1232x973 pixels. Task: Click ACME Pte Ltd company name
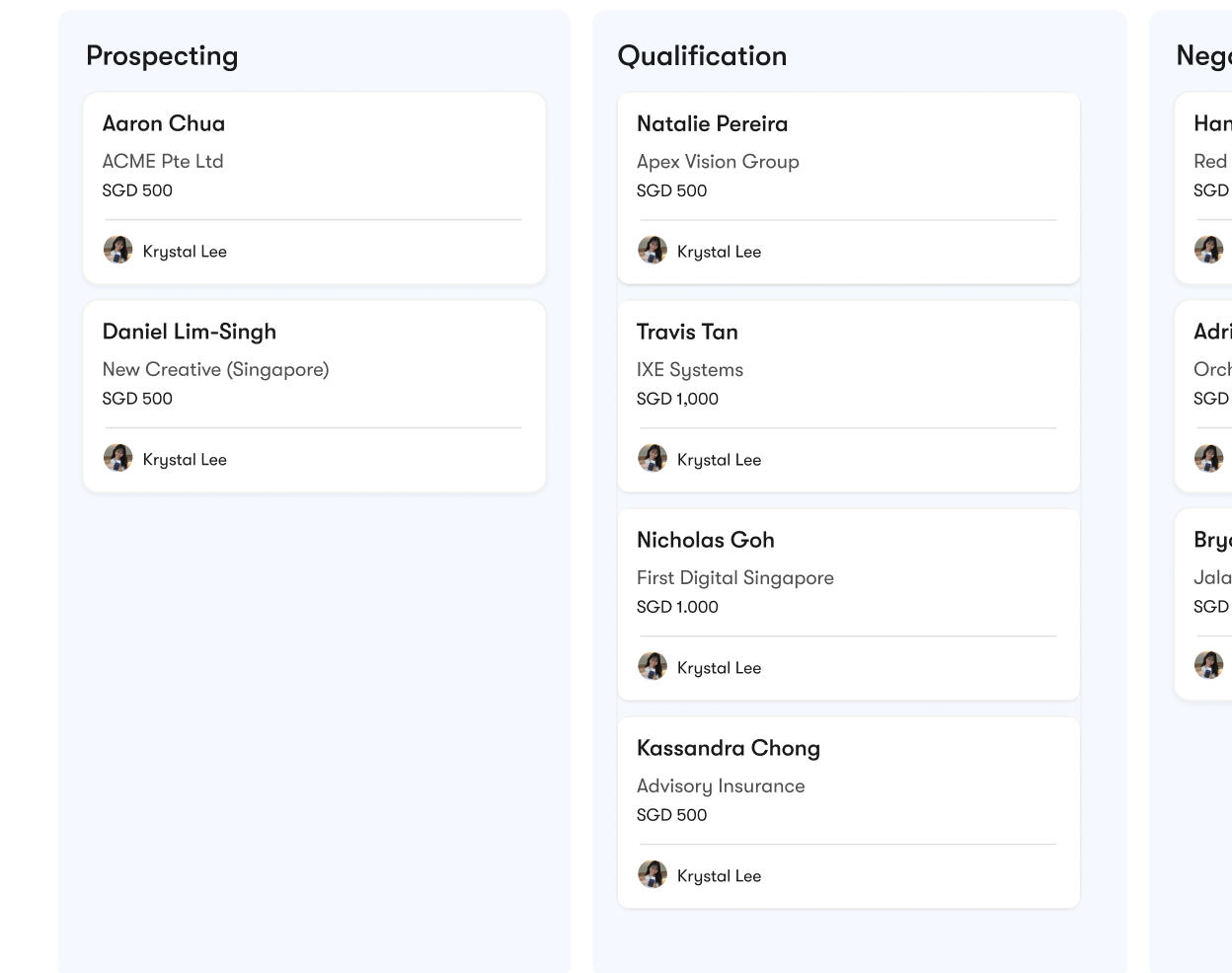tap(163, 161)
